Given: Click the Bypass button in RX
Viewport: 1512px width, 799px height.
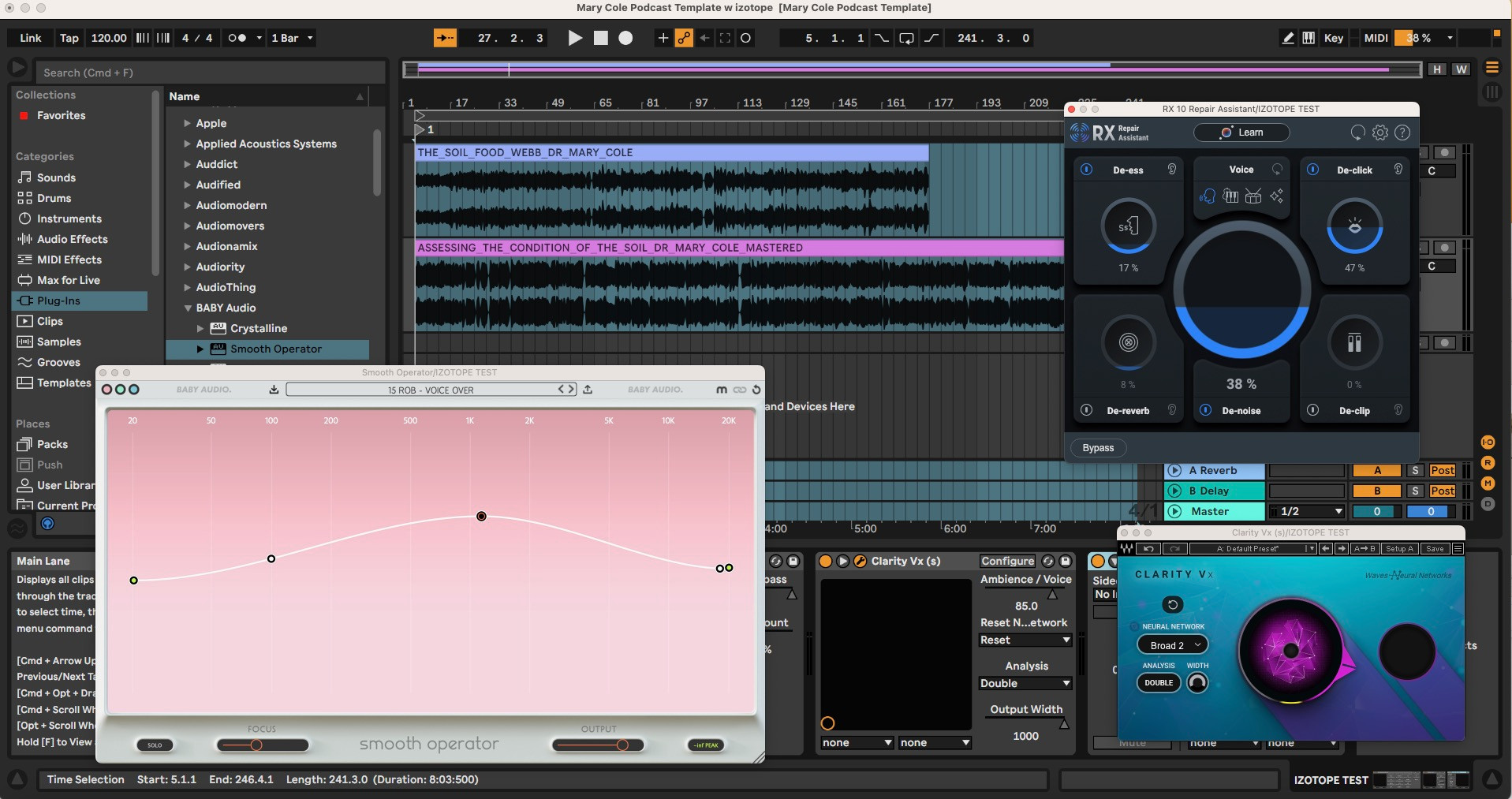Looking at the screenshot, I should 1098,448.
